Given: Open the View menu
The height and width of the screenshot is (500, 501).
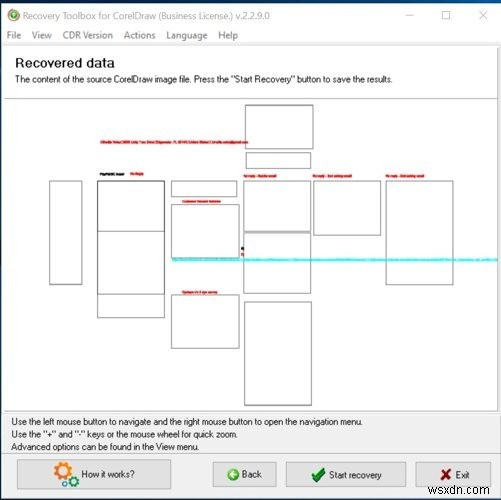Looking at the screenshot, I should pos(42,35).
